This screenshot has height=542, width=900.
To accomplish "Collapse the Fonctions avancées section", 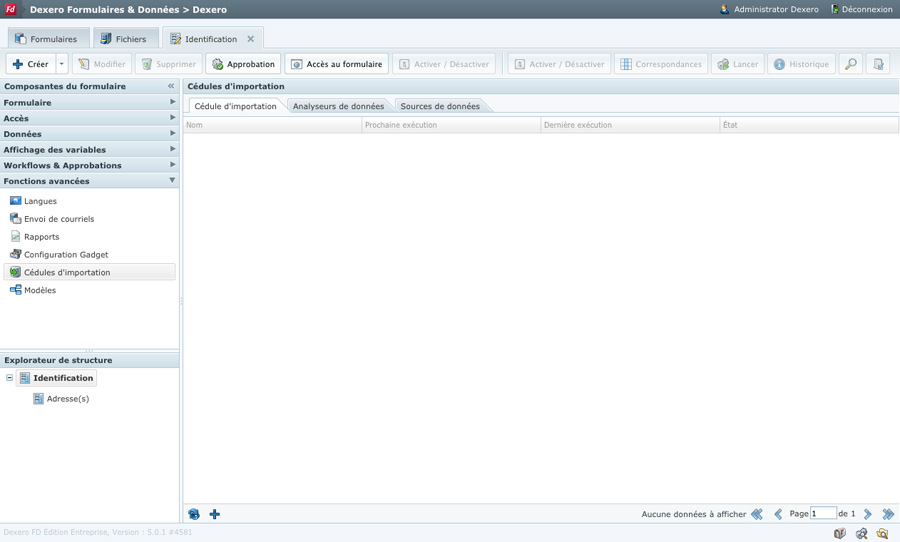I will 172,181.
